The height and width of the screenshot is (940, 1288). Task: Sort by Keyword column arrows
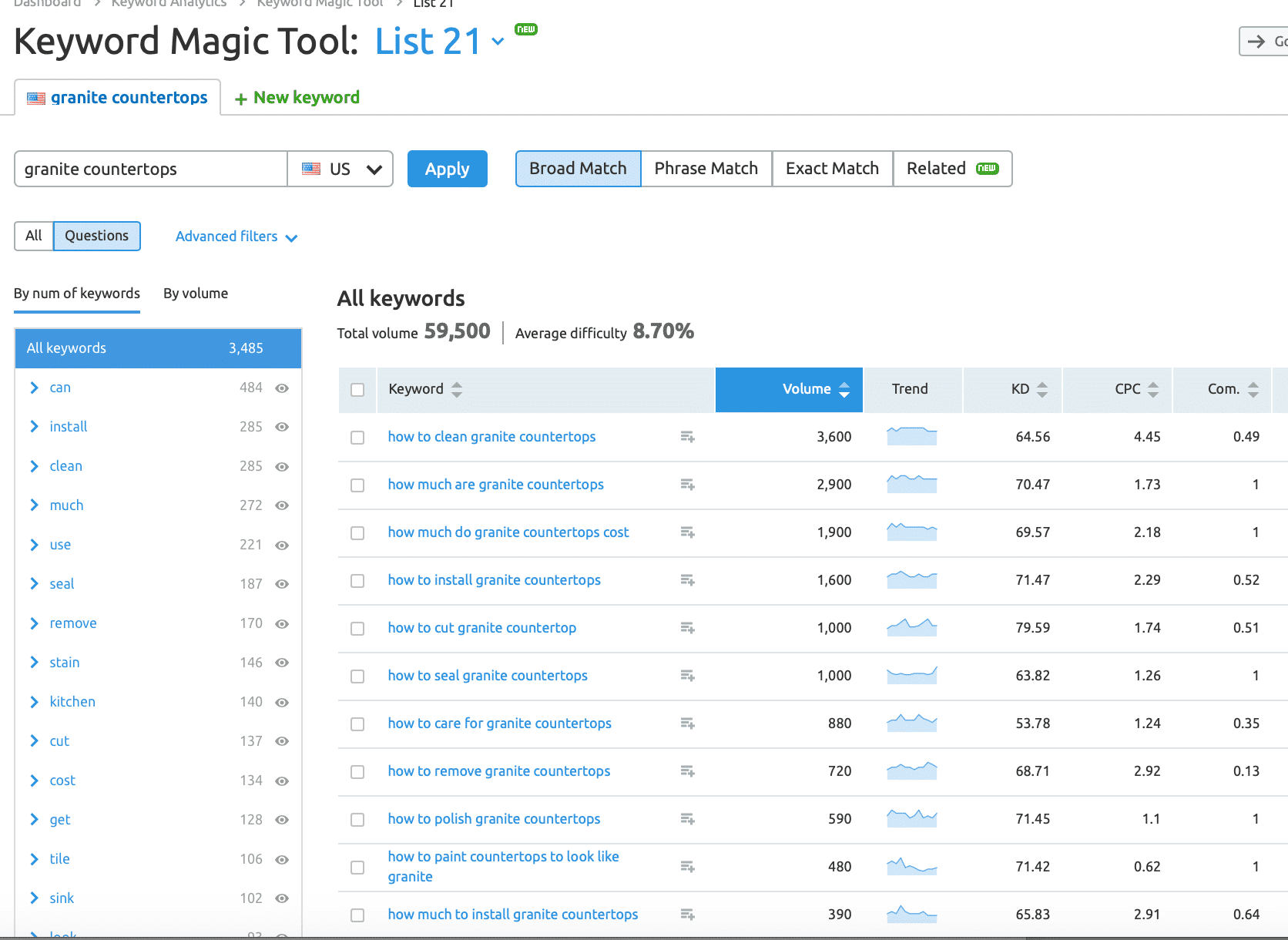click(x=457, y=390)
